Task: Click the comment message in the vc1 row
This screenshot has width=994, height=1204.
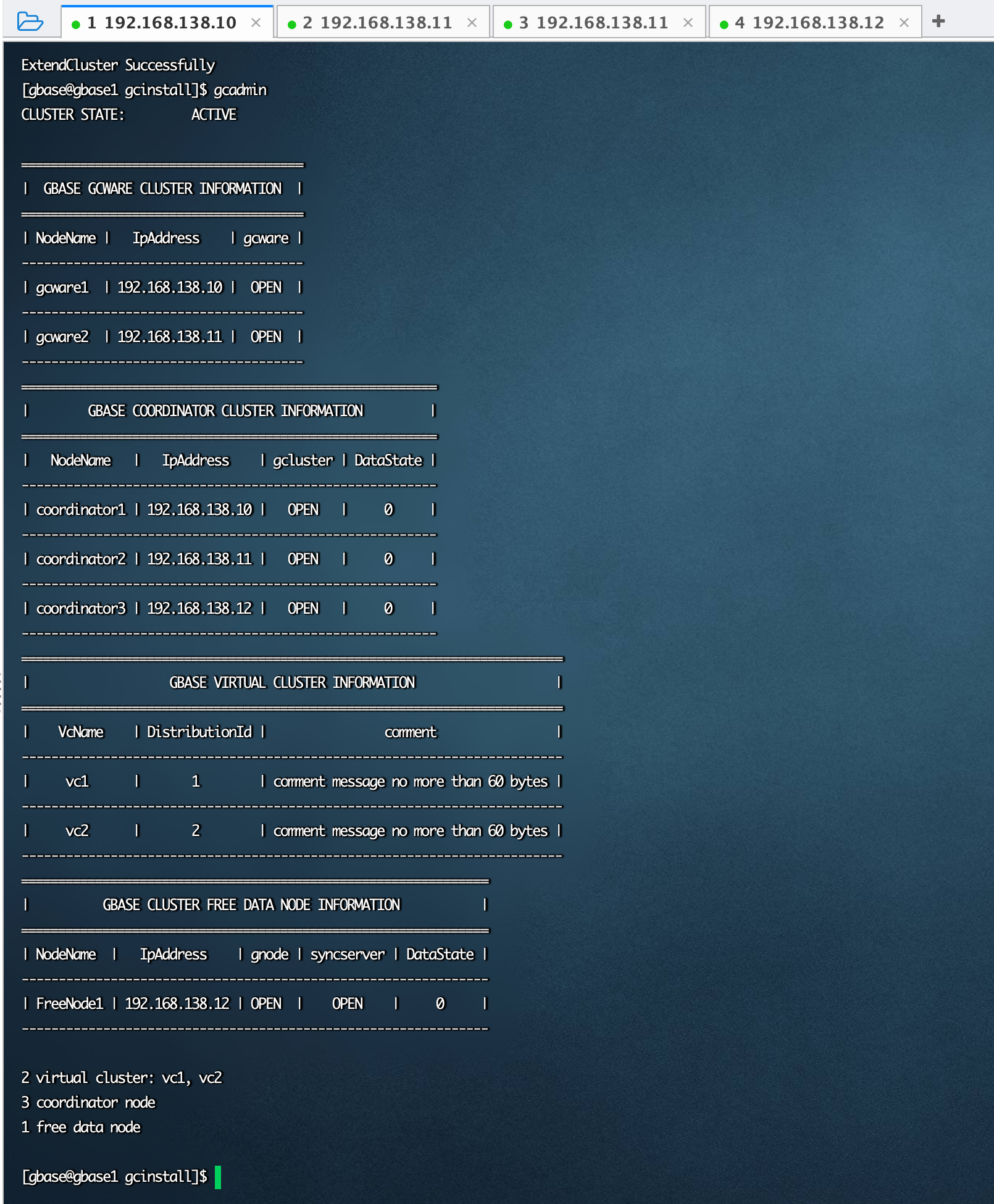Action: point(411,782)
